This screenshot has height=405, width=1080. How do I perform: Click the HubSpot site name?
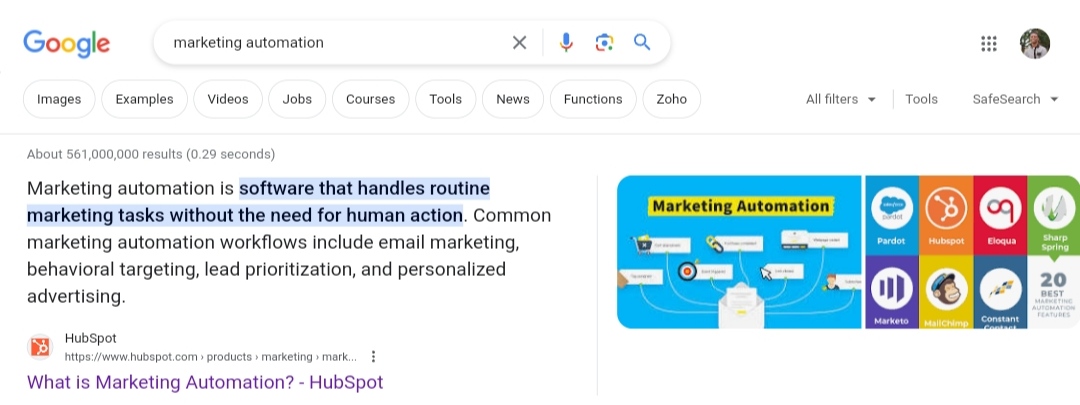coord(90,338)
